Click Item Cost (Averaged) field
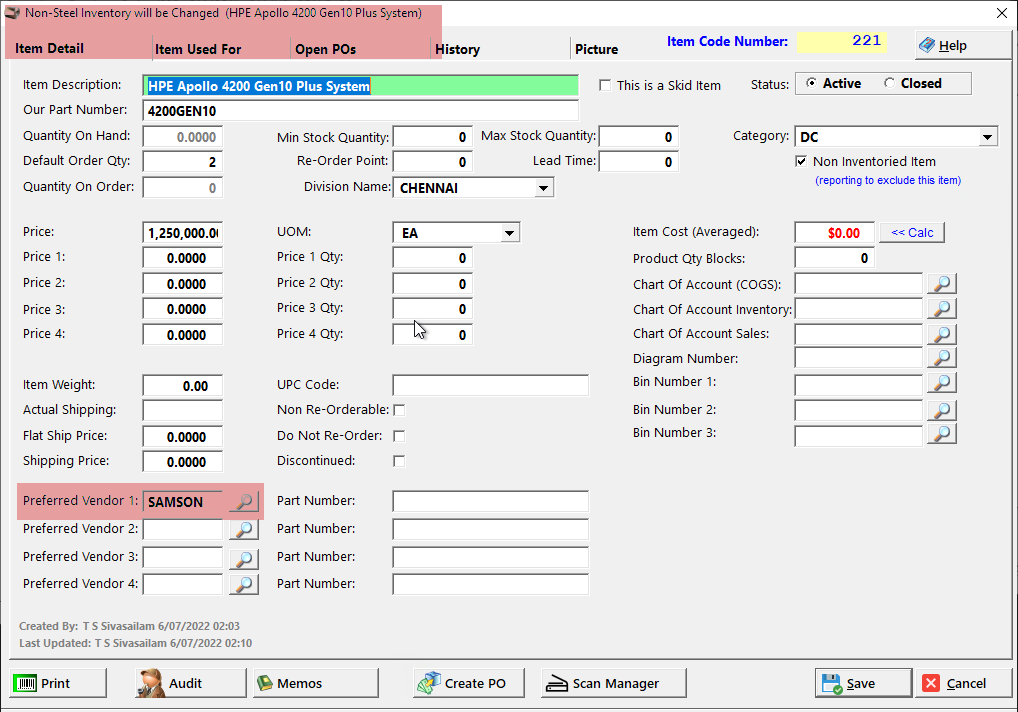Viewport: 1018px width, 712px height. [x=834, y=232]
